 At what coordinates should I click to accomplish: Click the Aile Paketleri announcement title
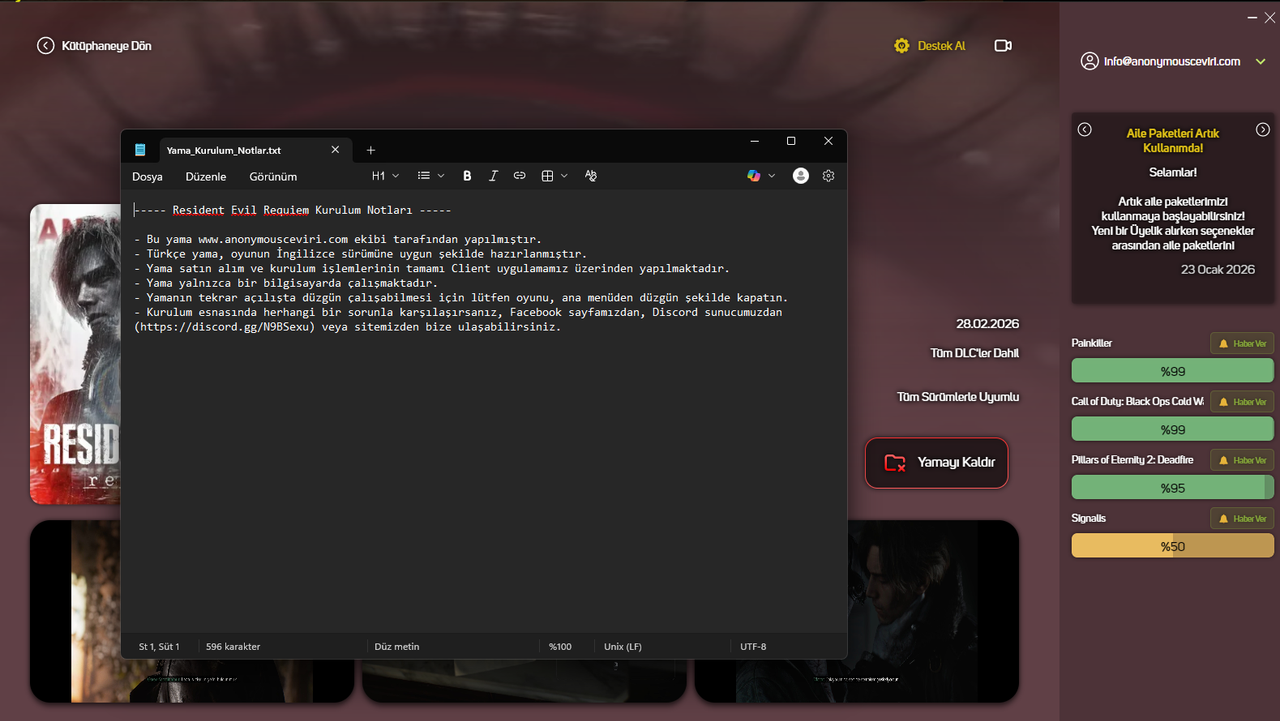tap(1172, 140)
